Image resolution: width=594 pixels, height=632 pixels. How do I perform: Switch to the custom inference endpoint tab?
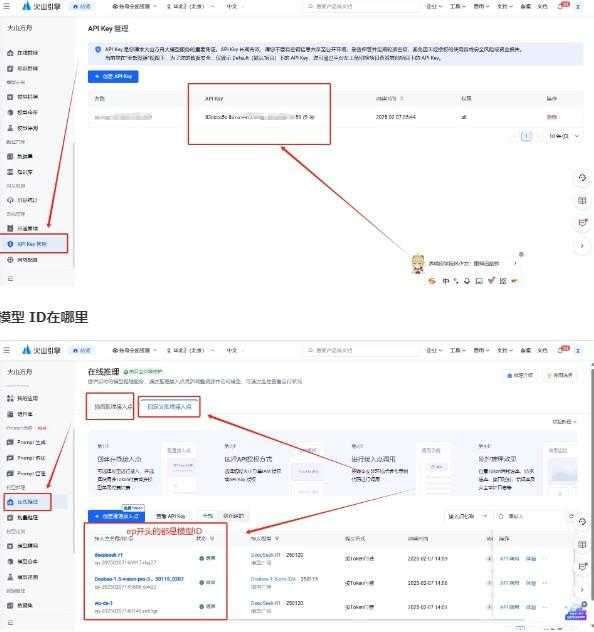click(169, 407)
